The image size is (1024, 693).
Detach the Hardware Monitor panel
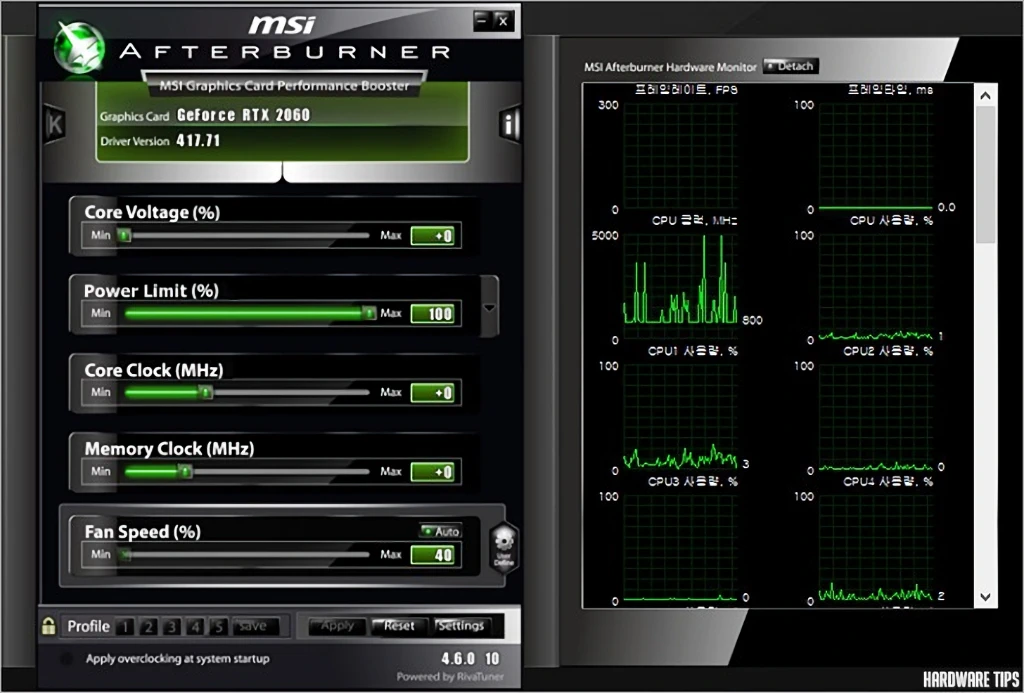click(x=790, y=66)
